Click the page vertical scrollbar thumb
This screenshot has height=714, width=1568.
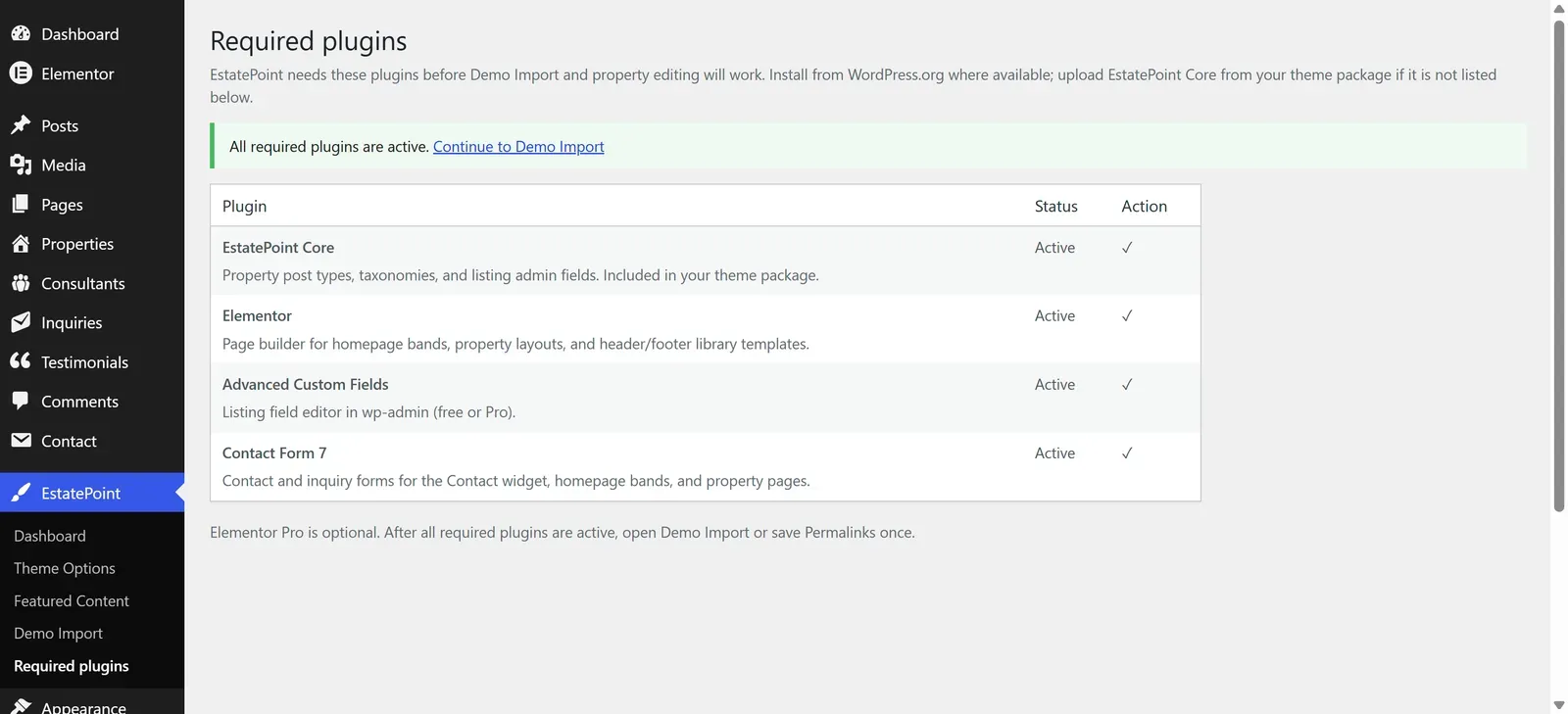tap(1559, 265)
